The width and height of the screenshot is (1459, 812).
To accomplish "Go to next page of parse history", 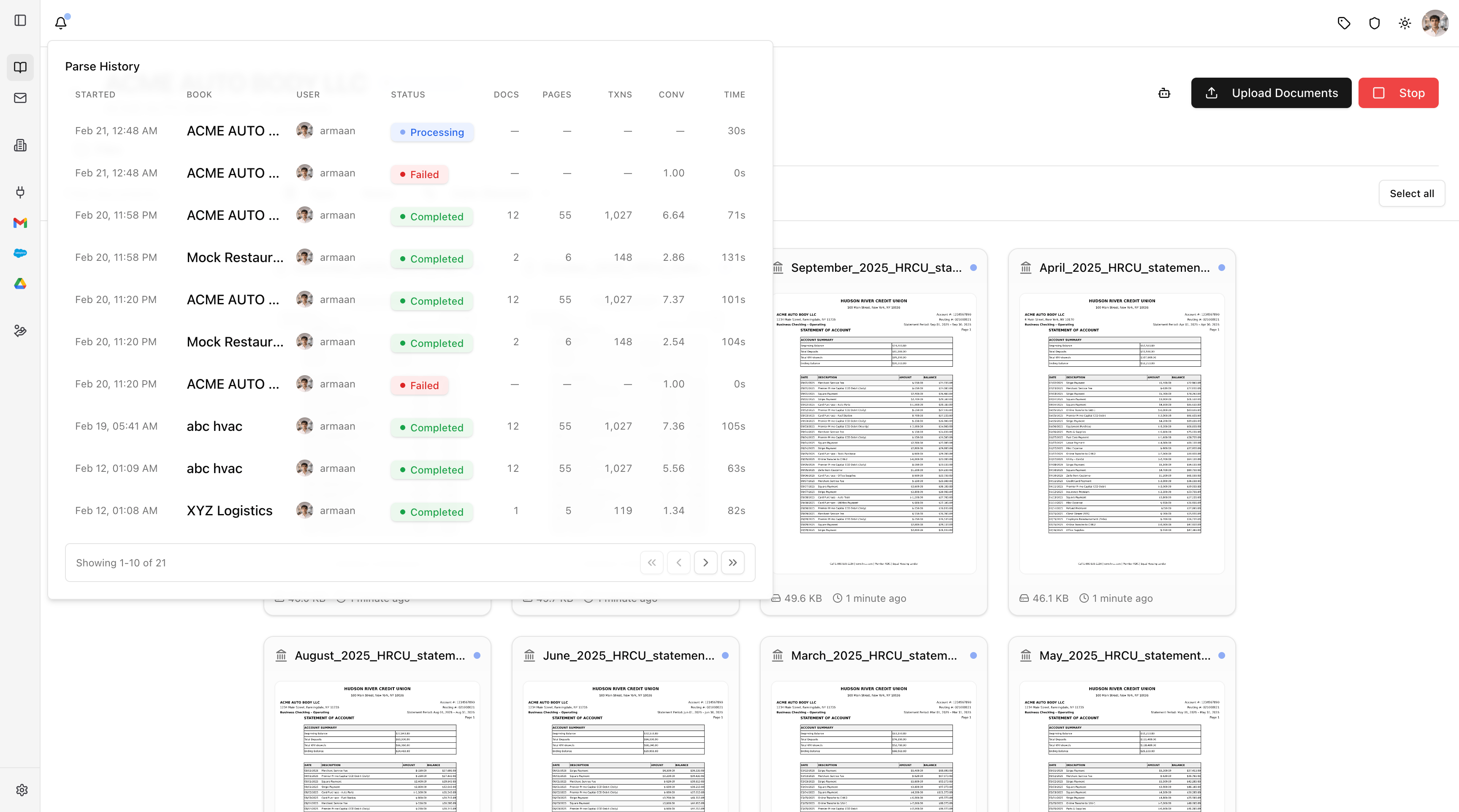I will coord(706,563).
